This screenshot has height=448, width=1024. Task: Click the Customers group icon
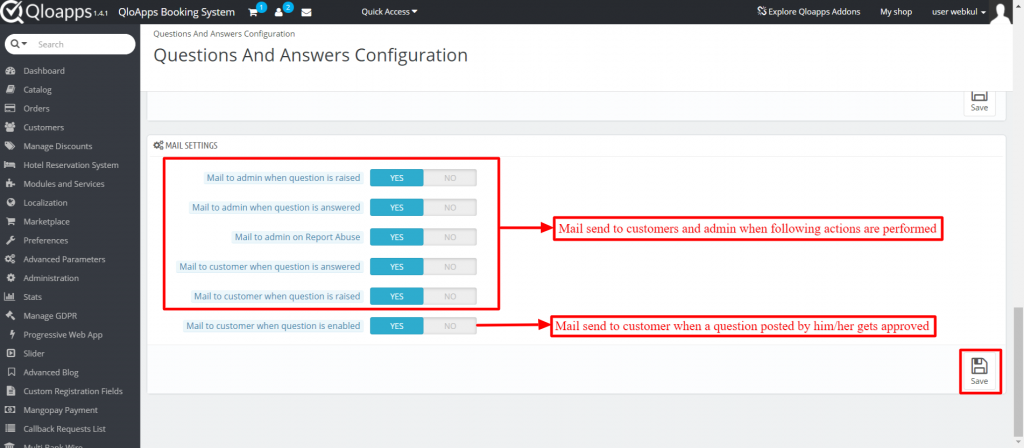click(10, 127)
